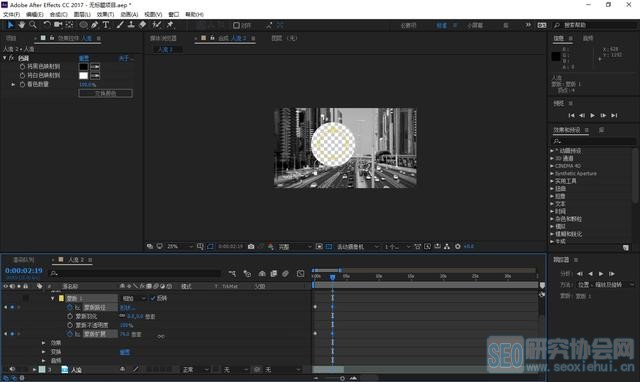Toggle the Mask Feather stopwatch
The height and width of the screenshot is (382, 640).
(70, 316)
